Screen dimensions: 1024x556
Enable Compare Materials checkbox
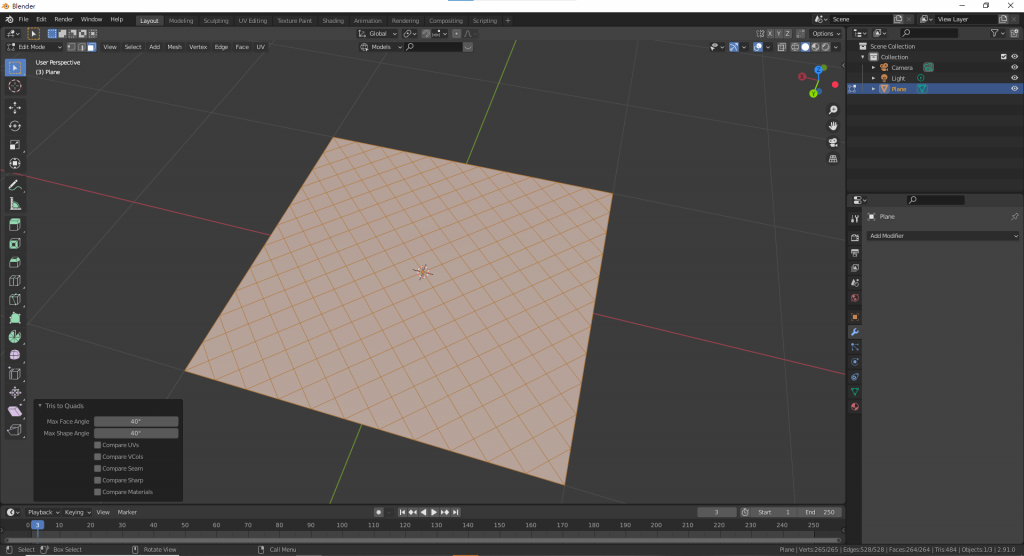(97, 492)
